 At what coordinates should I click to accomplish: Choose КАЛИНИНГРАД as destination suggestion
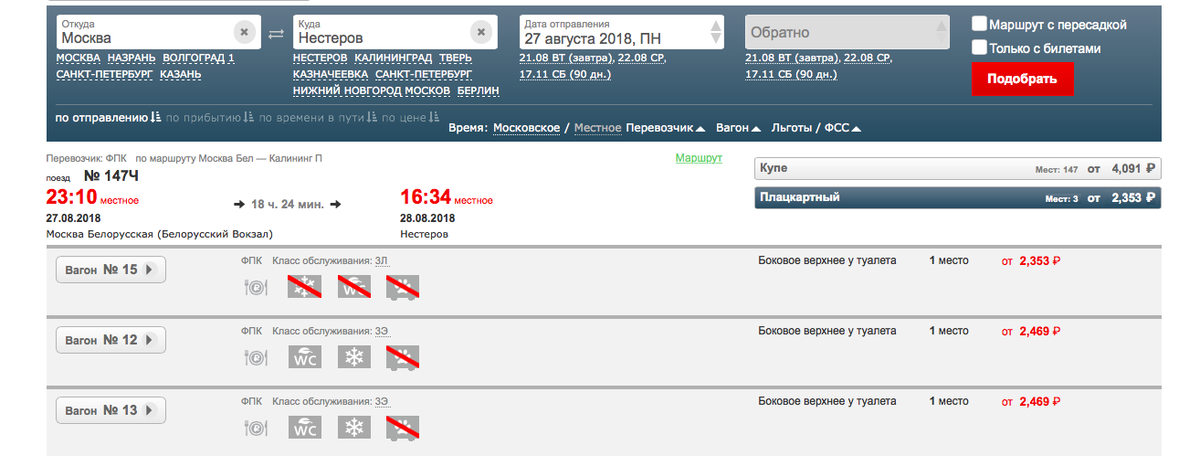click(393, 58)
